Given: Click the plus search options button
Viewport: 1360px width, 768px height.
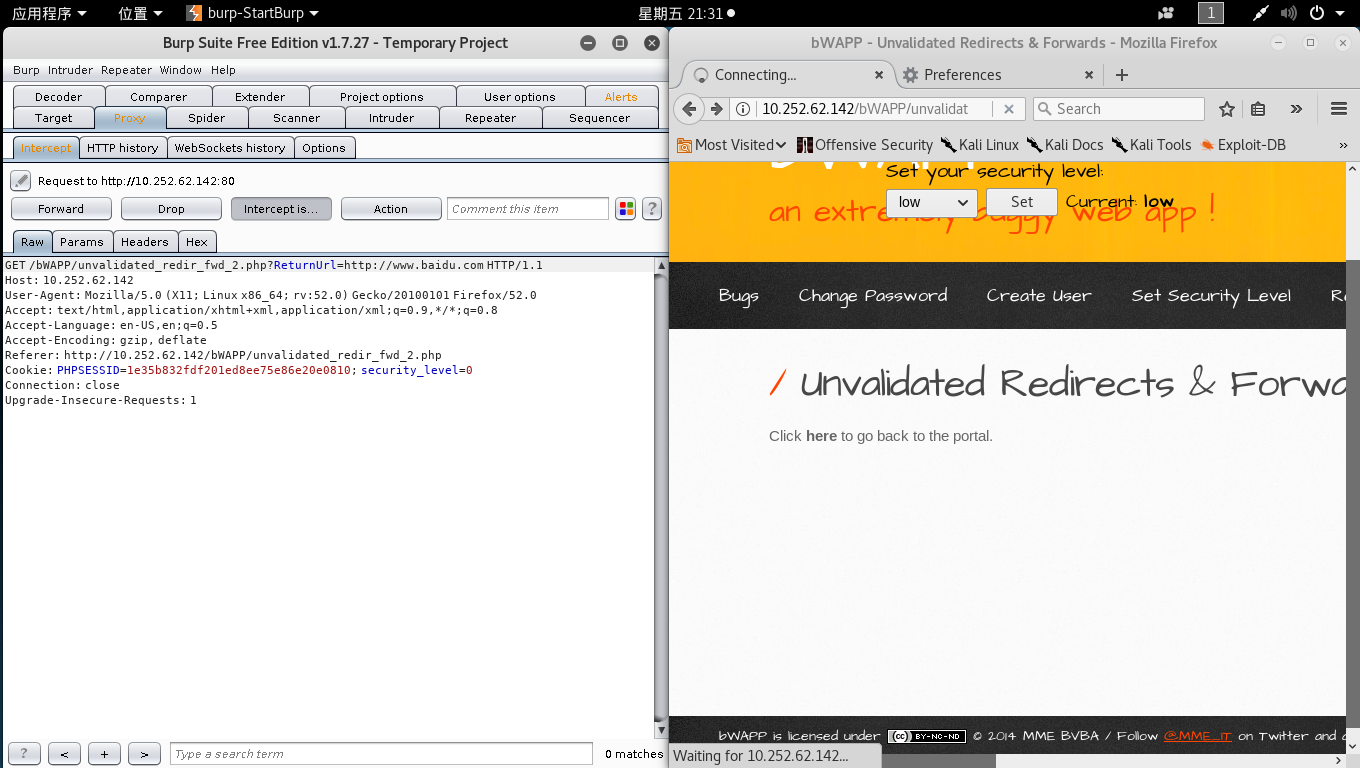Looking at the screenshot, I should point(104,754).
